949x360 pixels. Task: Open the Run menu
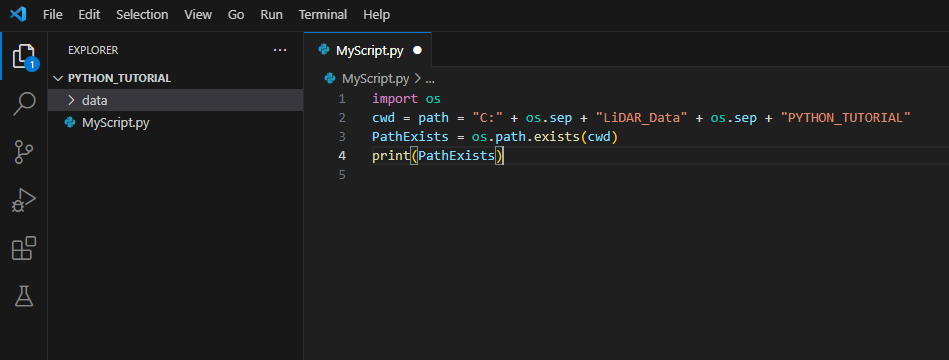271,15
